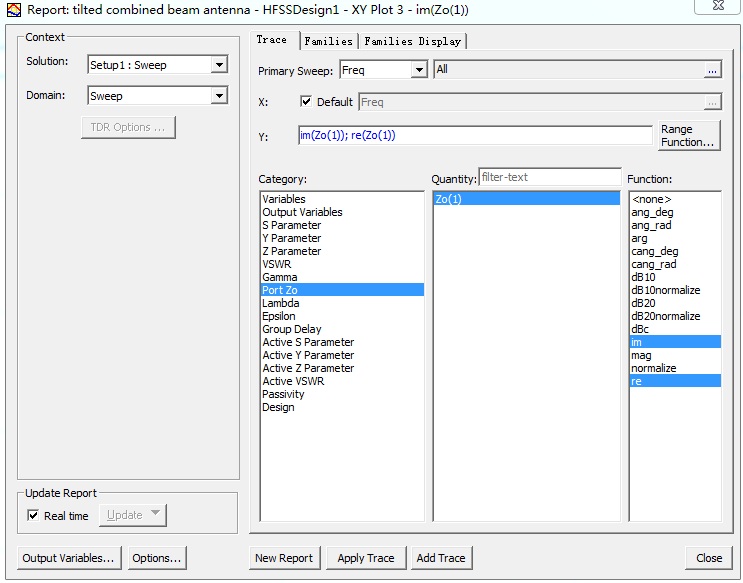743x583 pixels.
Task: Open the Update button dropdown arrow
Action: pyautogui.click(x=155, y=513)
